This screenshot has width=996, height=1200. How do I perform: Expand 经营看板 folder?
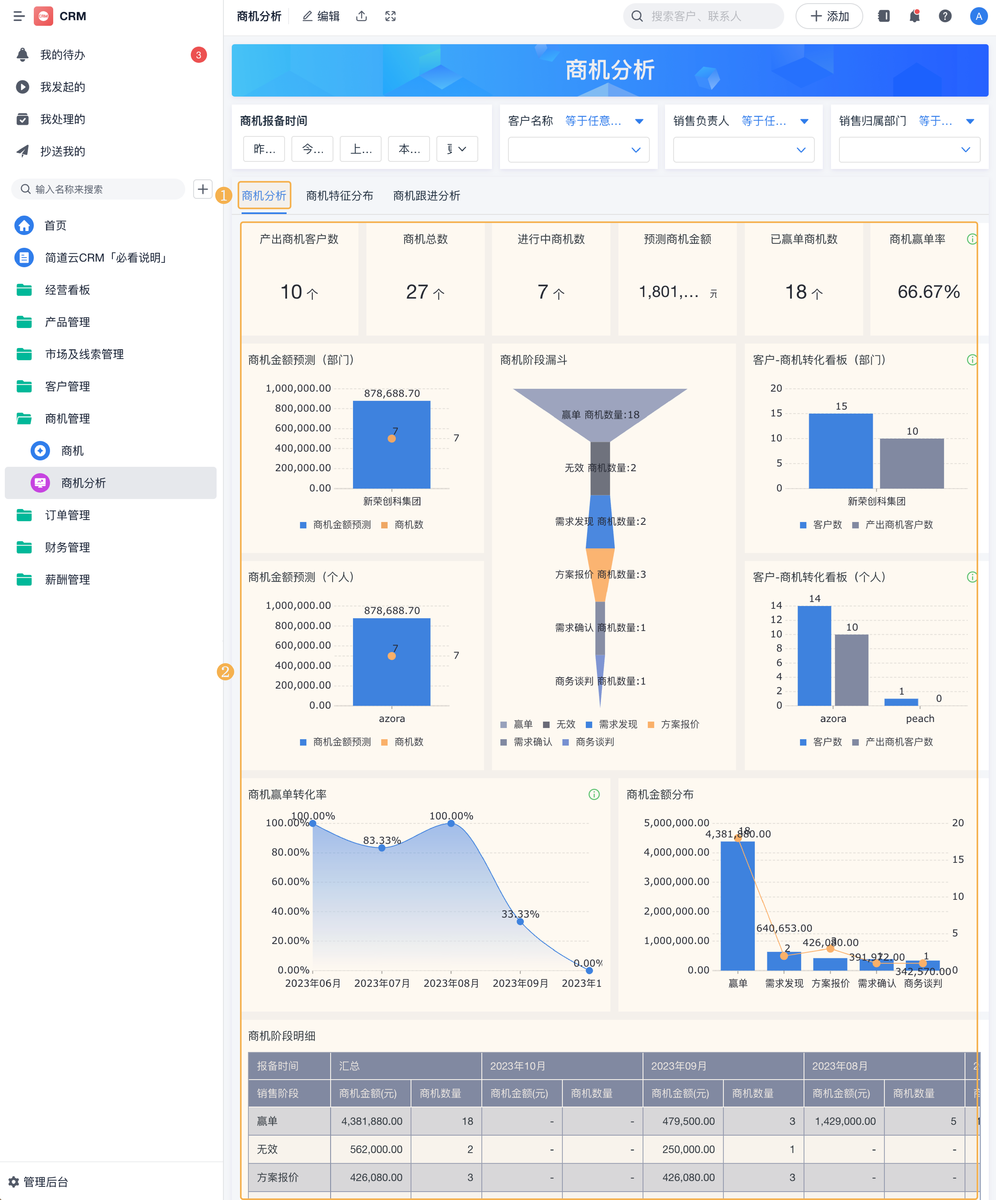pyautogui.click(x=110, y=290)
